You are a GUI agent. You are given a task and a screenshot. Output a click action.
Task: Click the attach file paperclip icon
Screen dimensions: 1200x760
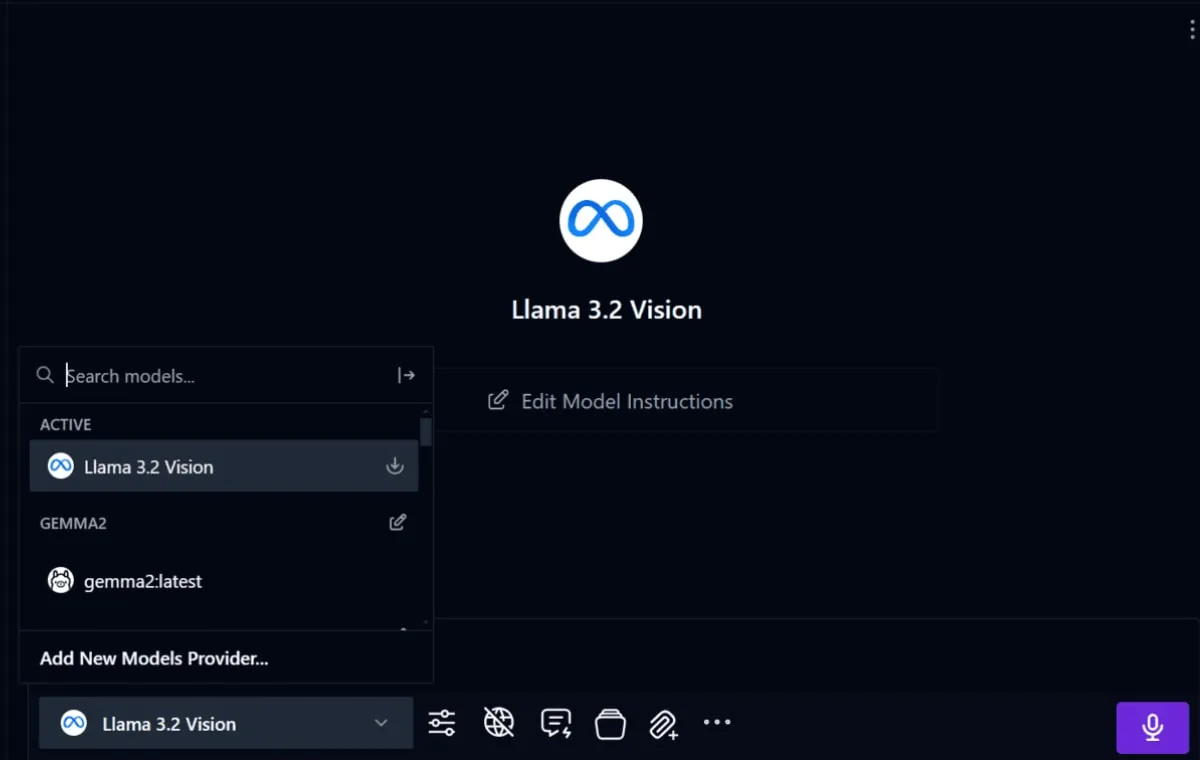(664, 724)
